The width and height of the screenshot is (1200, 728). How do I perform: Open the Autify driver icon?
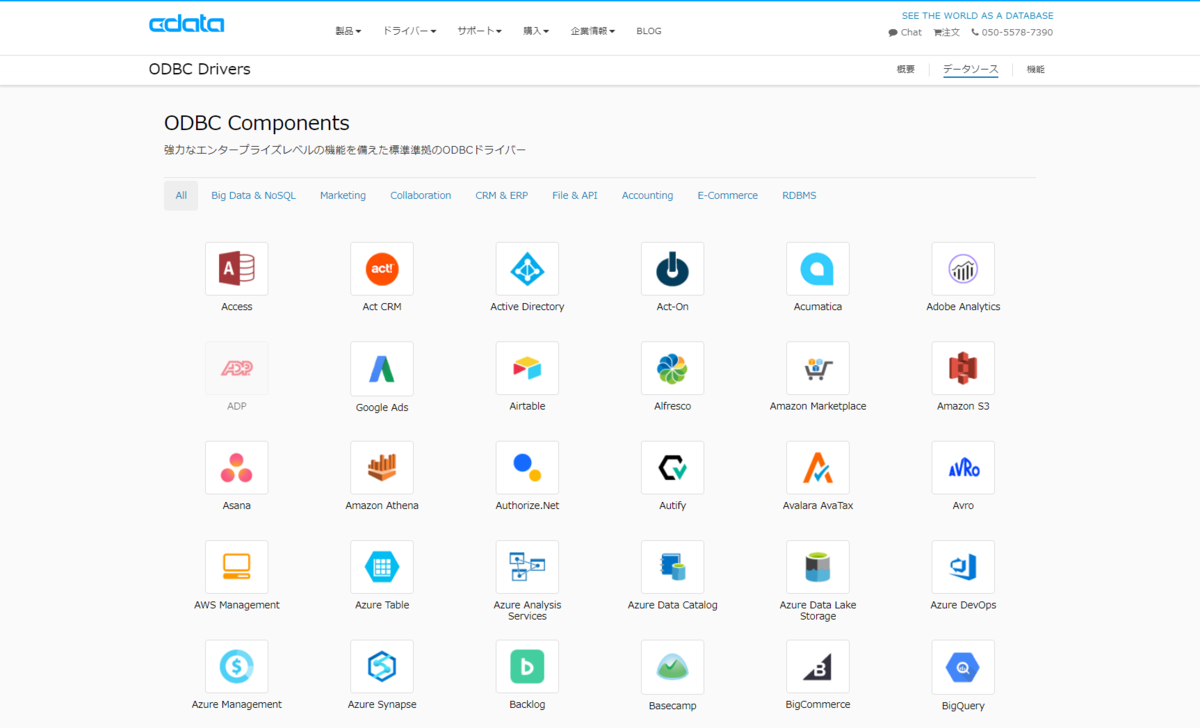coord(672,468)
